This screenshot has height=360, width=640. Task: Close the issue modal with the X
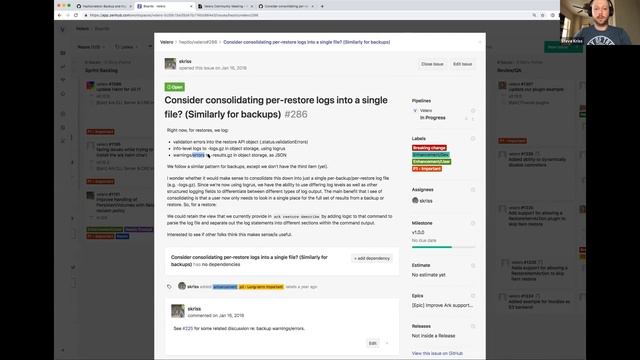[x=479, y=42]
